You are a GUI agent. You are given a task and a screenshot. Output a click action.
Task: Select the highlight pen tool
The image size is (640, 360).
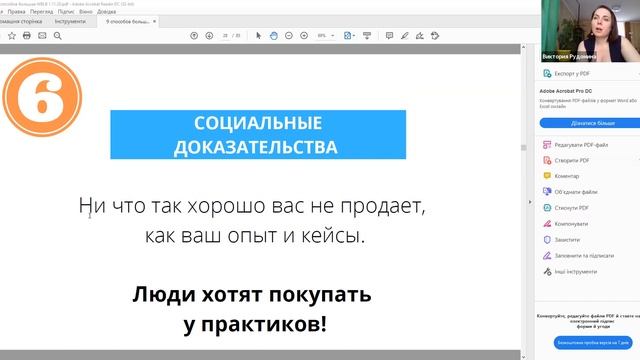(404, 36)
